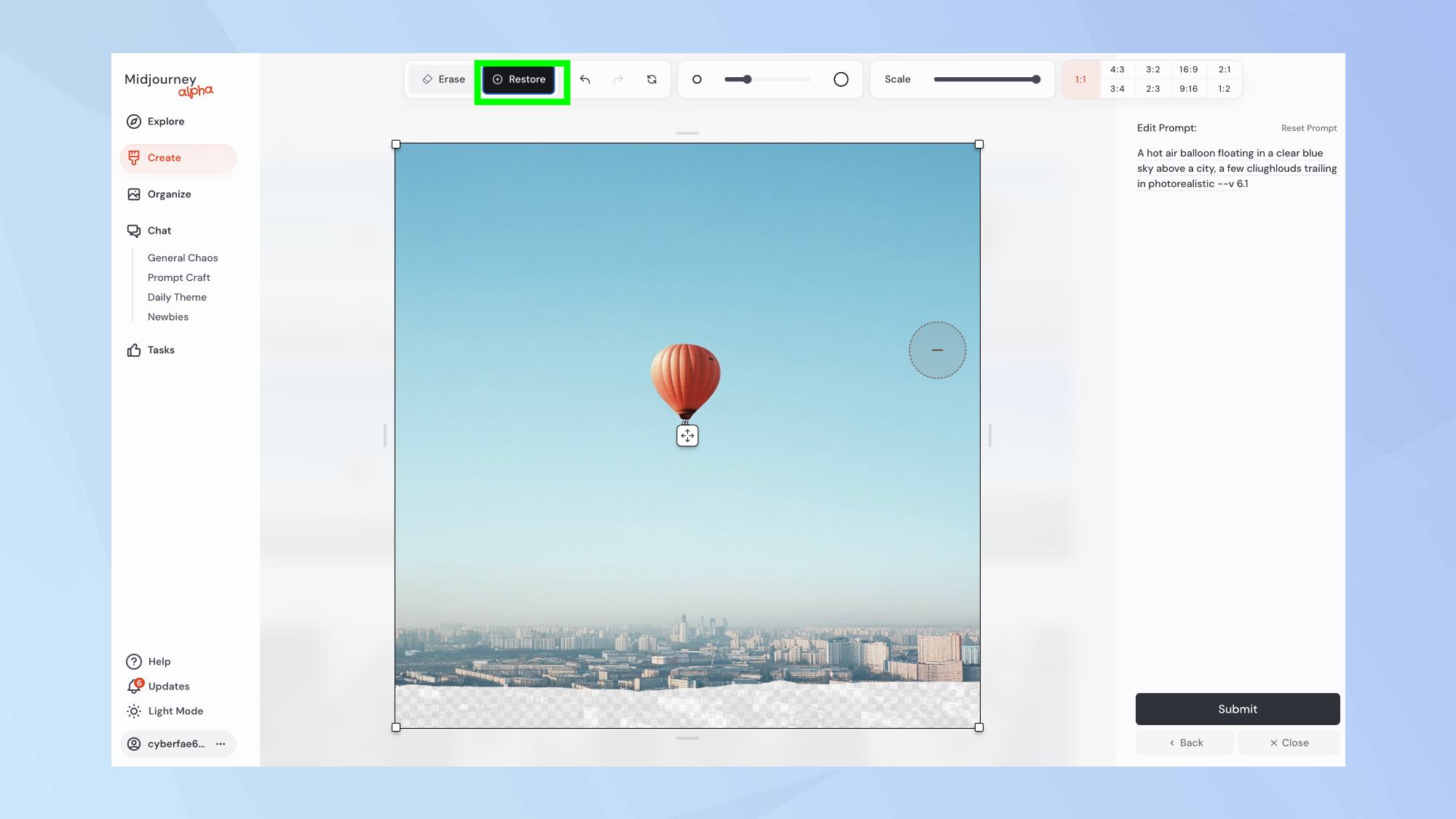Click the small brush size circle icon
The height and width of the screenshot is (819, 1456).
[x=697, y=79]
